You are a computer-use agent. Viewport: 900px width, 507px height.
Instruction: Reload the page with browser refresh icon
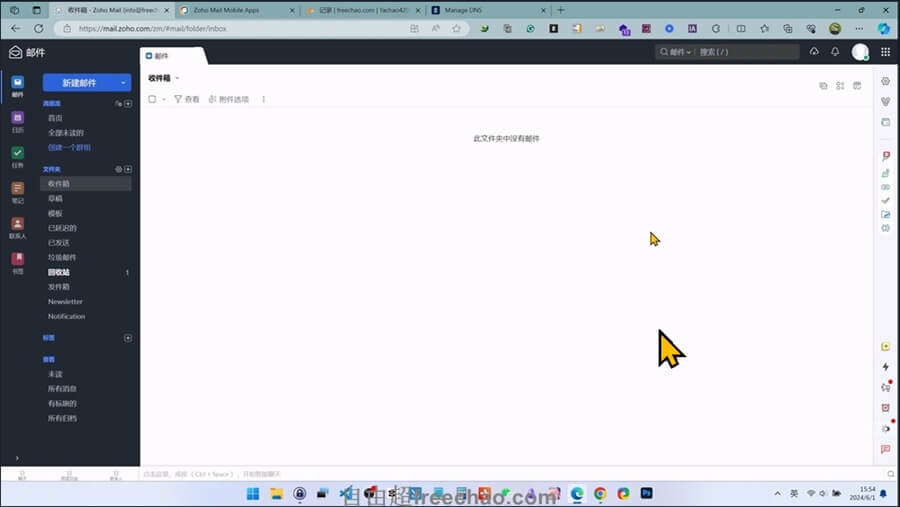tap(38, 29)
